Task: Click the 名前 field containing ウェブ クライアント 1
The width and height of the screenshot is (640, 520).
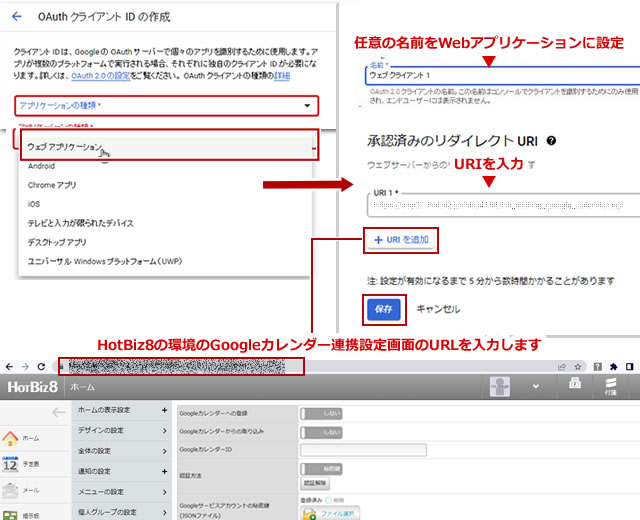Action: [x=503, y=76]
